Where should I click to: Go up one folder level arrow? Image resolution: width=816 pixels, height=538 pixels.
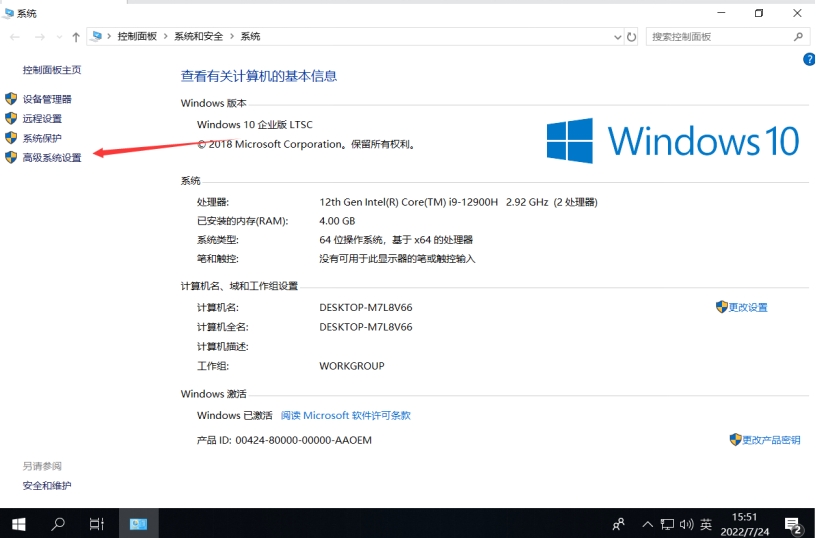click(76, 37)
